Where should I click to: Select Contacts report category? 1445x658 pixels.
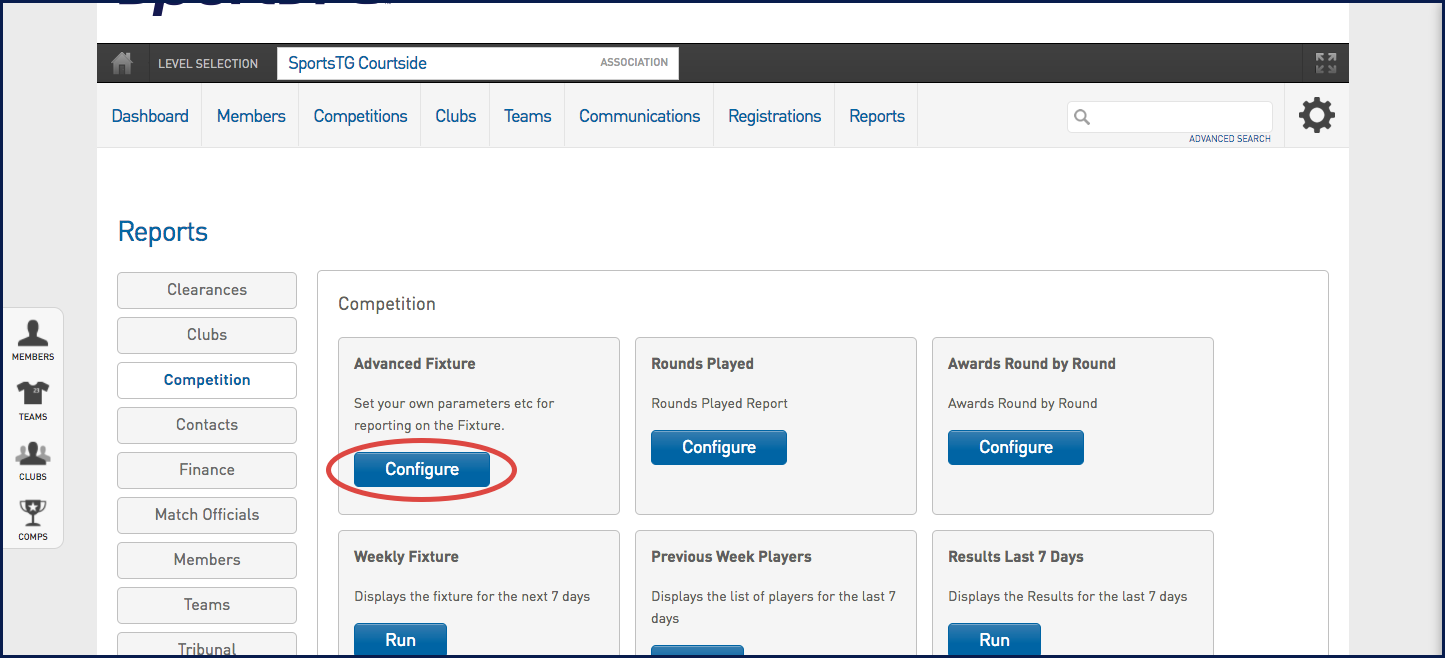pyautogui.click(x=207, y=425)
